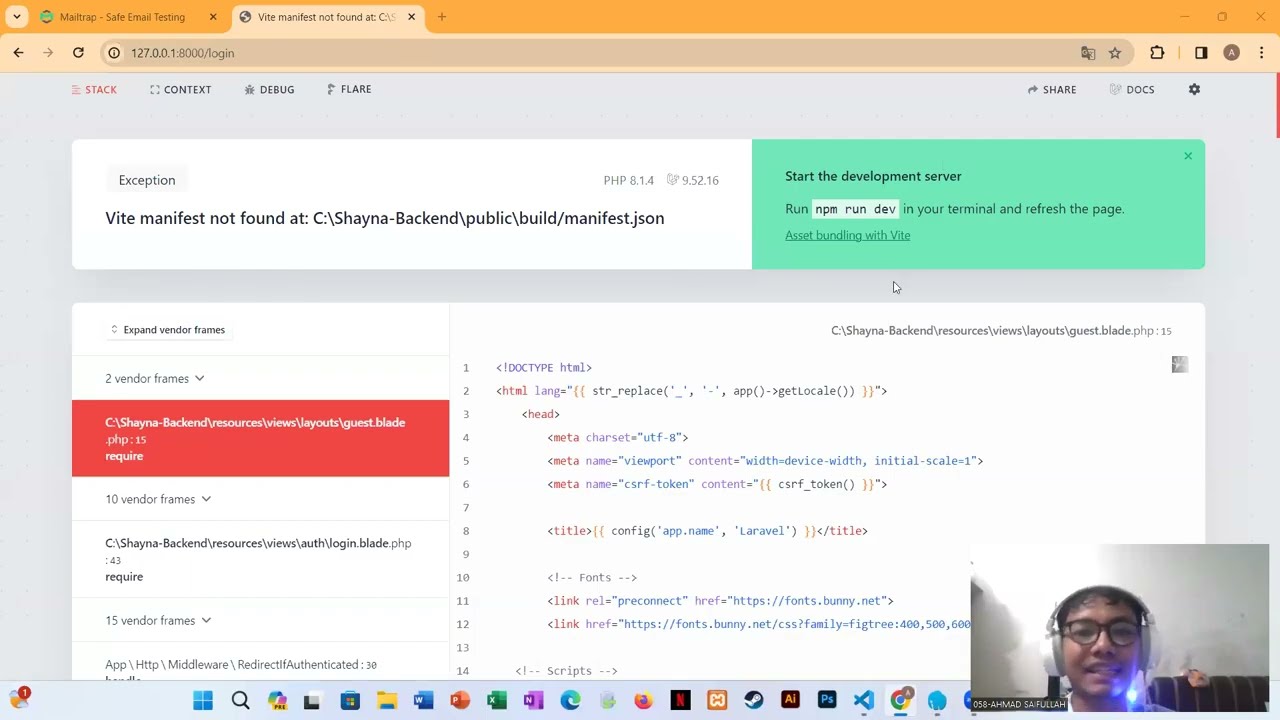
Task: Launch PowerPoint from the taskbar
Action: [460, 700]
